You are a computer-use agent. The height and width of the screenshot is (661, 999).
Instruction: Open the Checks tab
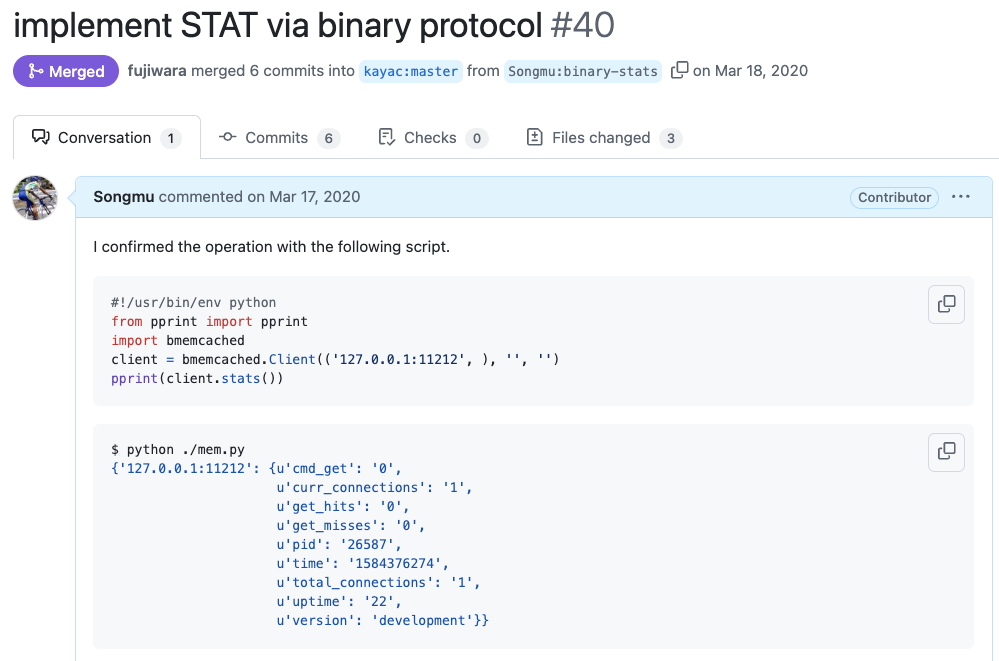432,138
